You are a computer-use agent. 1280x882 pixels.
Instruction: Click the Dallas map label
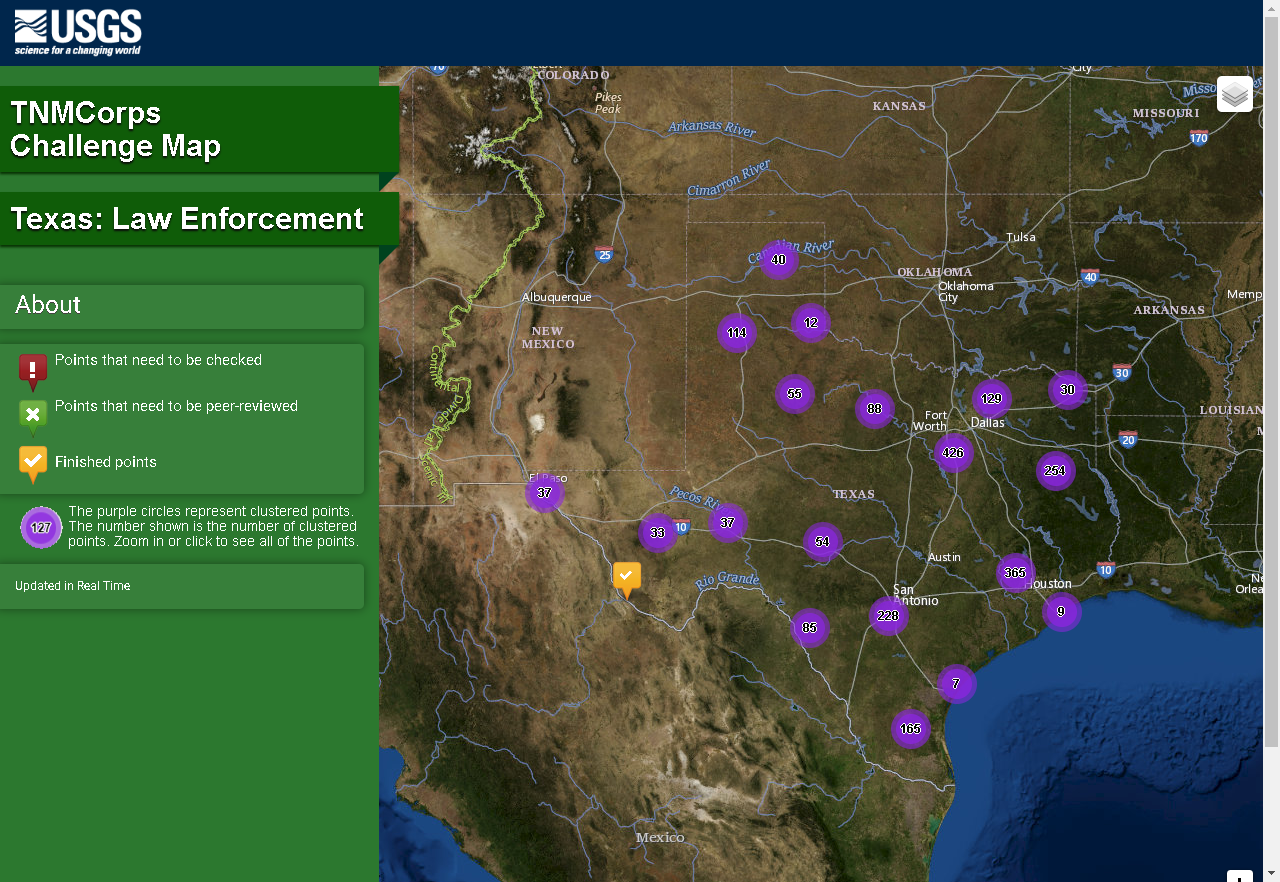point(987,422)
